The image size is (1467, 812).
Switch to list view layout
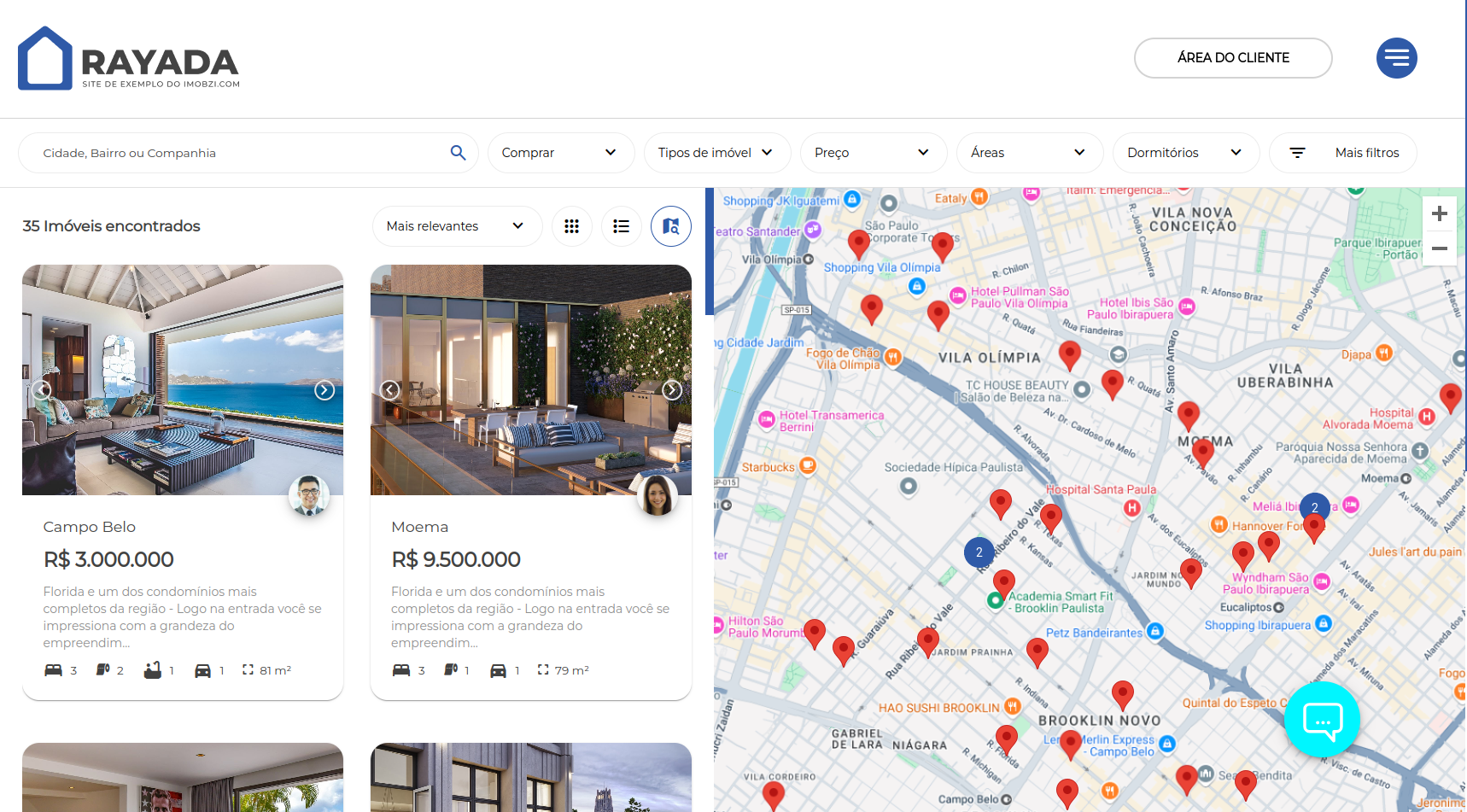pos(621,226)
